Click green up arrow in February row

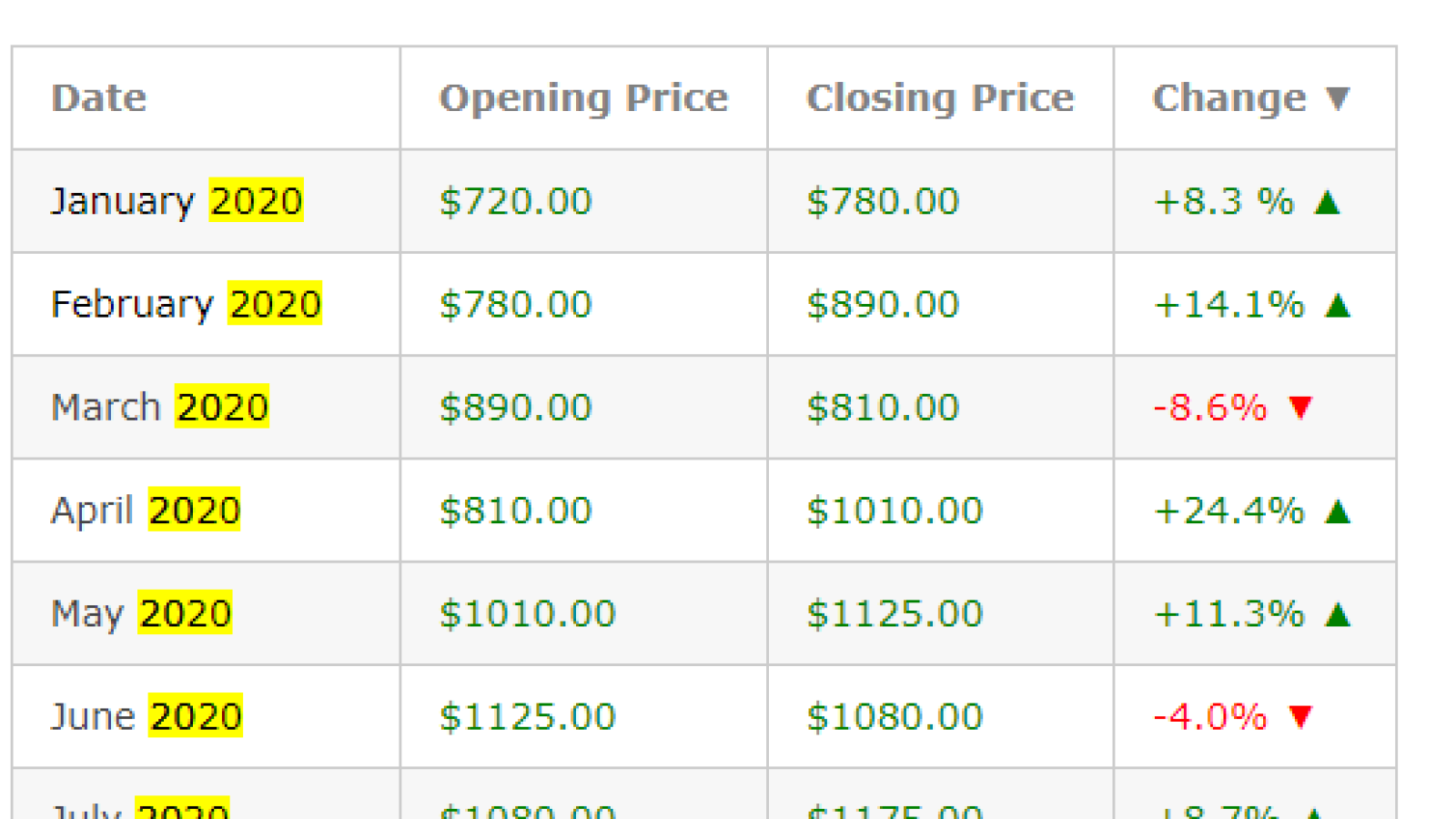click(x=1338, y=304)
